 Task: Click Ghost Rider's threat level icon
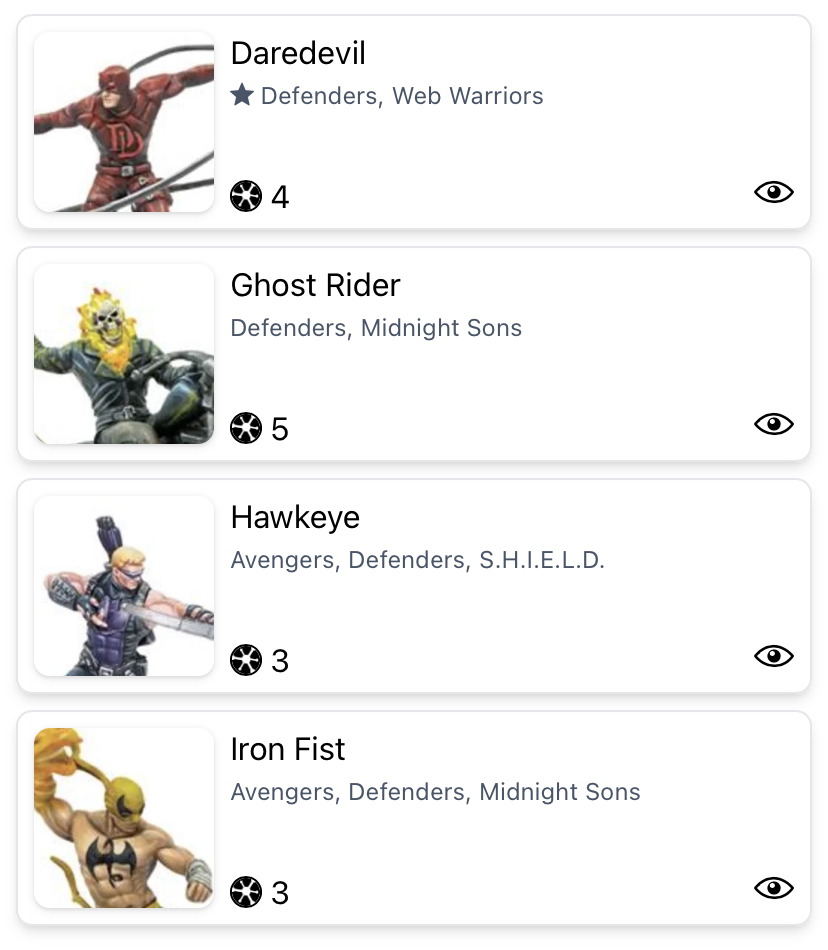tap(246, 428)
